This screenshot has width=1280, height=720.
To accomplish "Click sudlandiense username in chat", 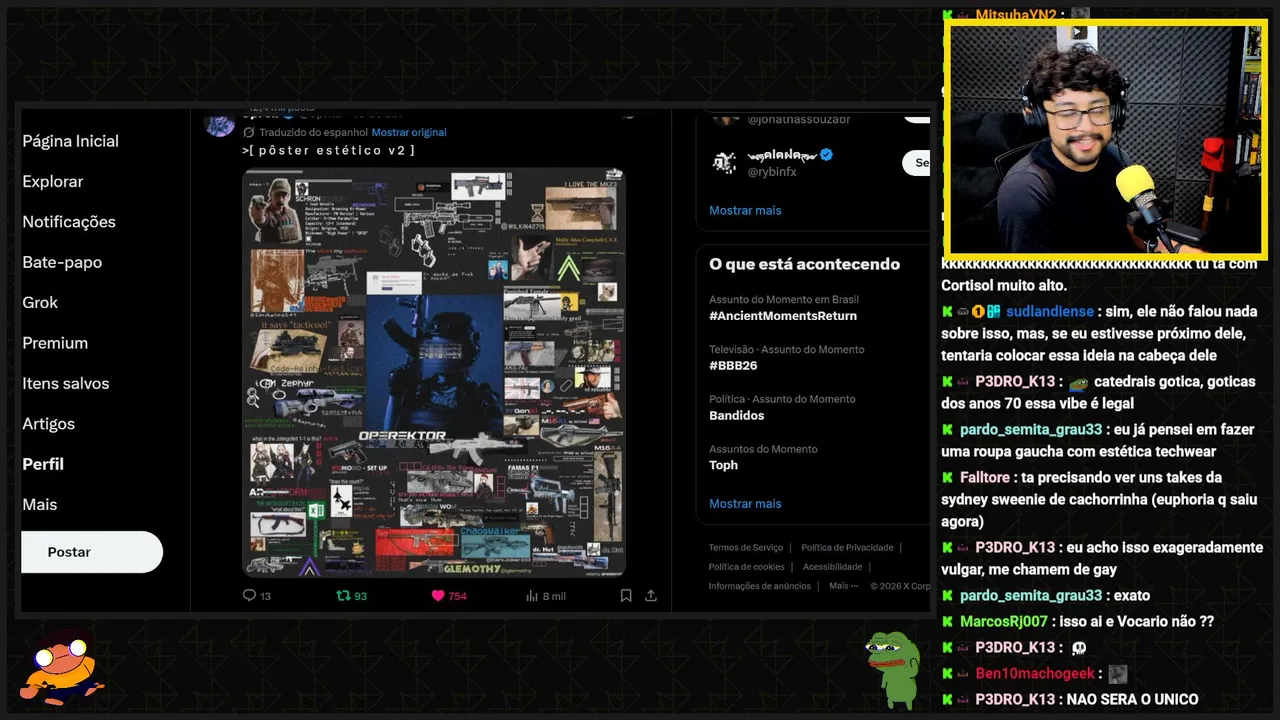I will click(x=1050, y=311).
